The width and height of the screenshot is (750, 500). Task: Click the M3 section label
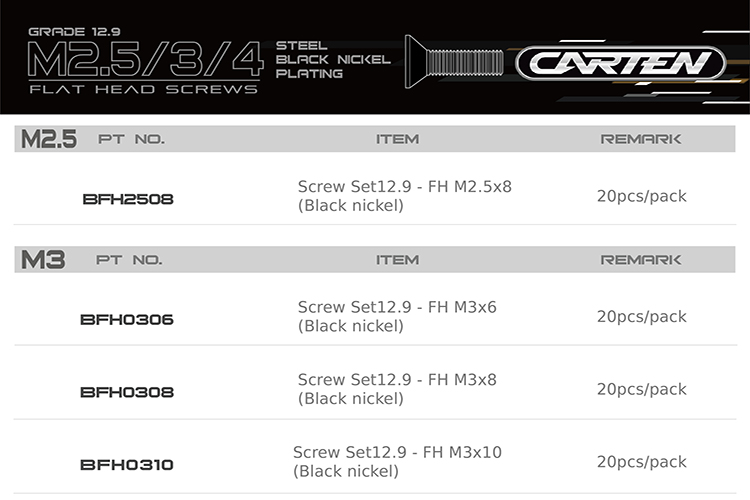(x=43, y=260)
